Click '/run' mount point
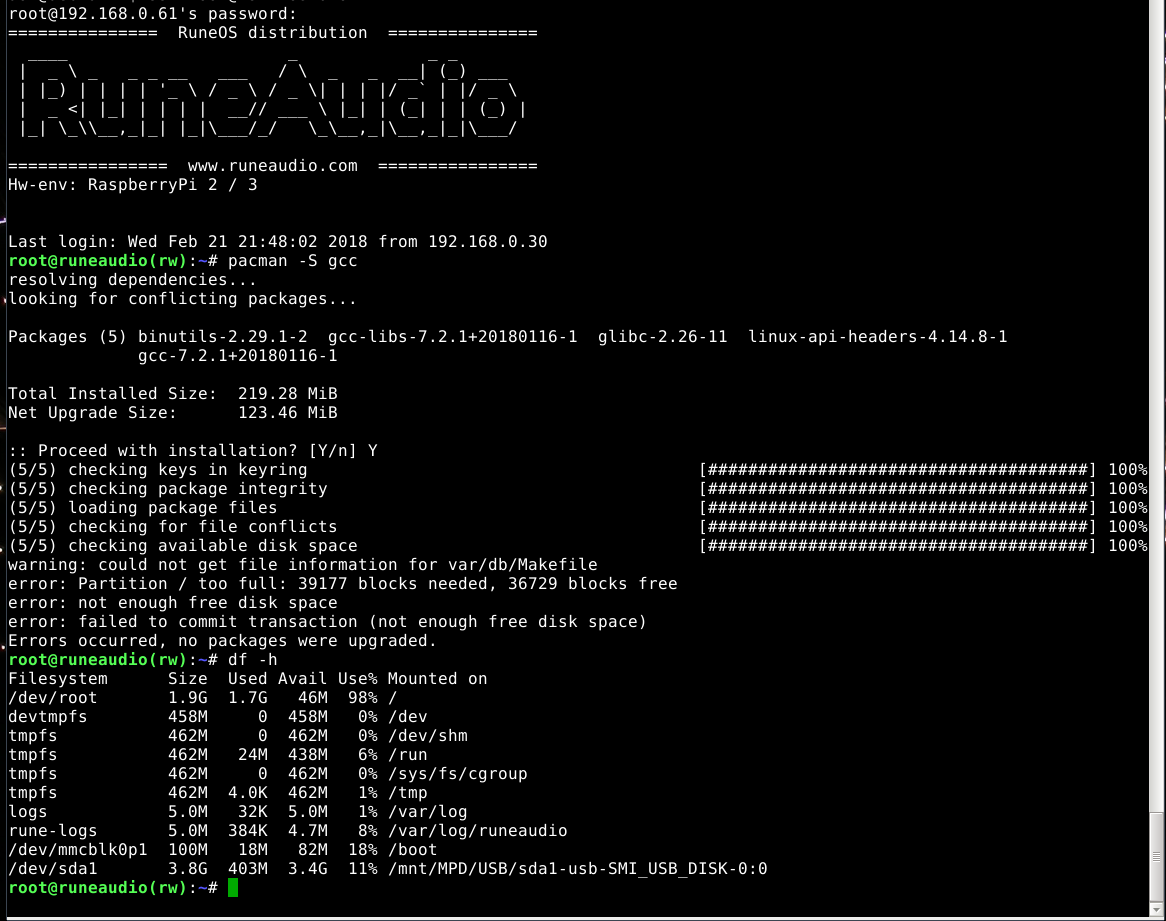 [408, 755]
